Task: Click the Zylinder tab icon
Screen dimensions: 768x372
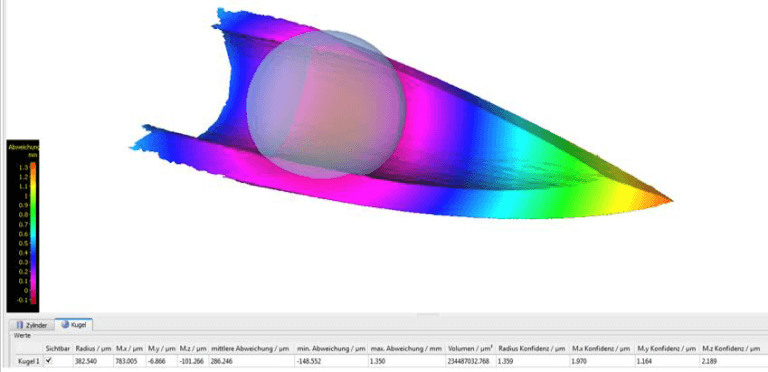Action: coord(20,325)
